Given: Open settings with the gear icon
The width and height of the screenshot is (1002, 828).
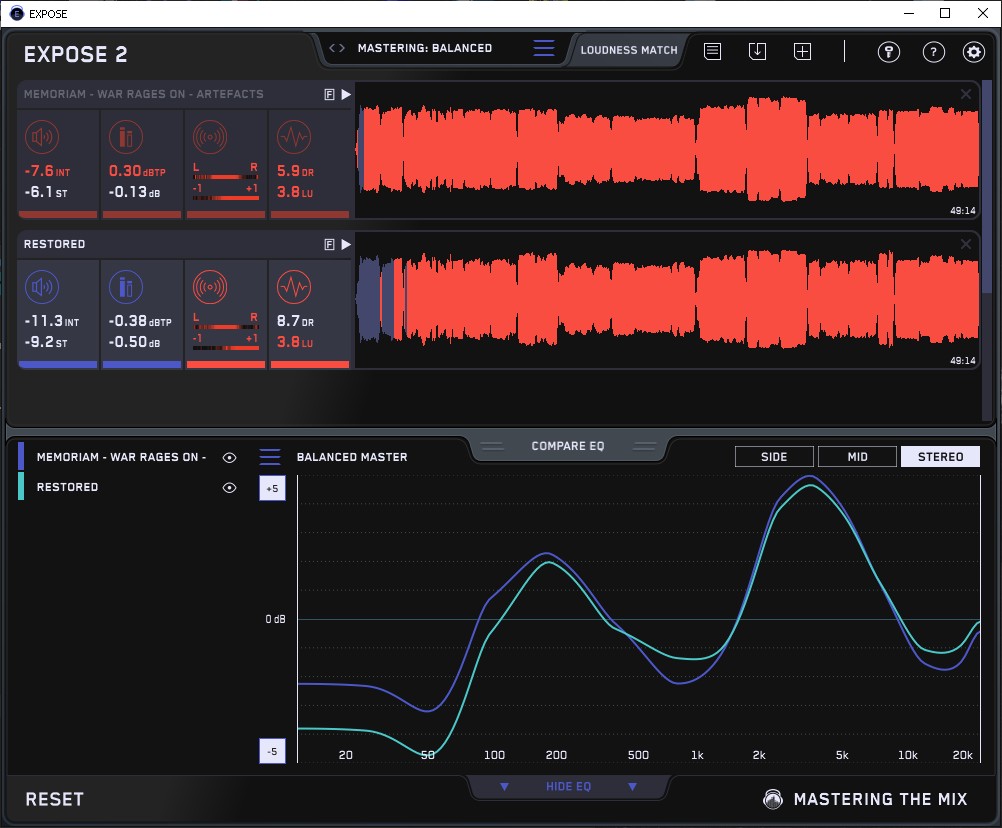Looking at the screenshot, I should (973, 52).
